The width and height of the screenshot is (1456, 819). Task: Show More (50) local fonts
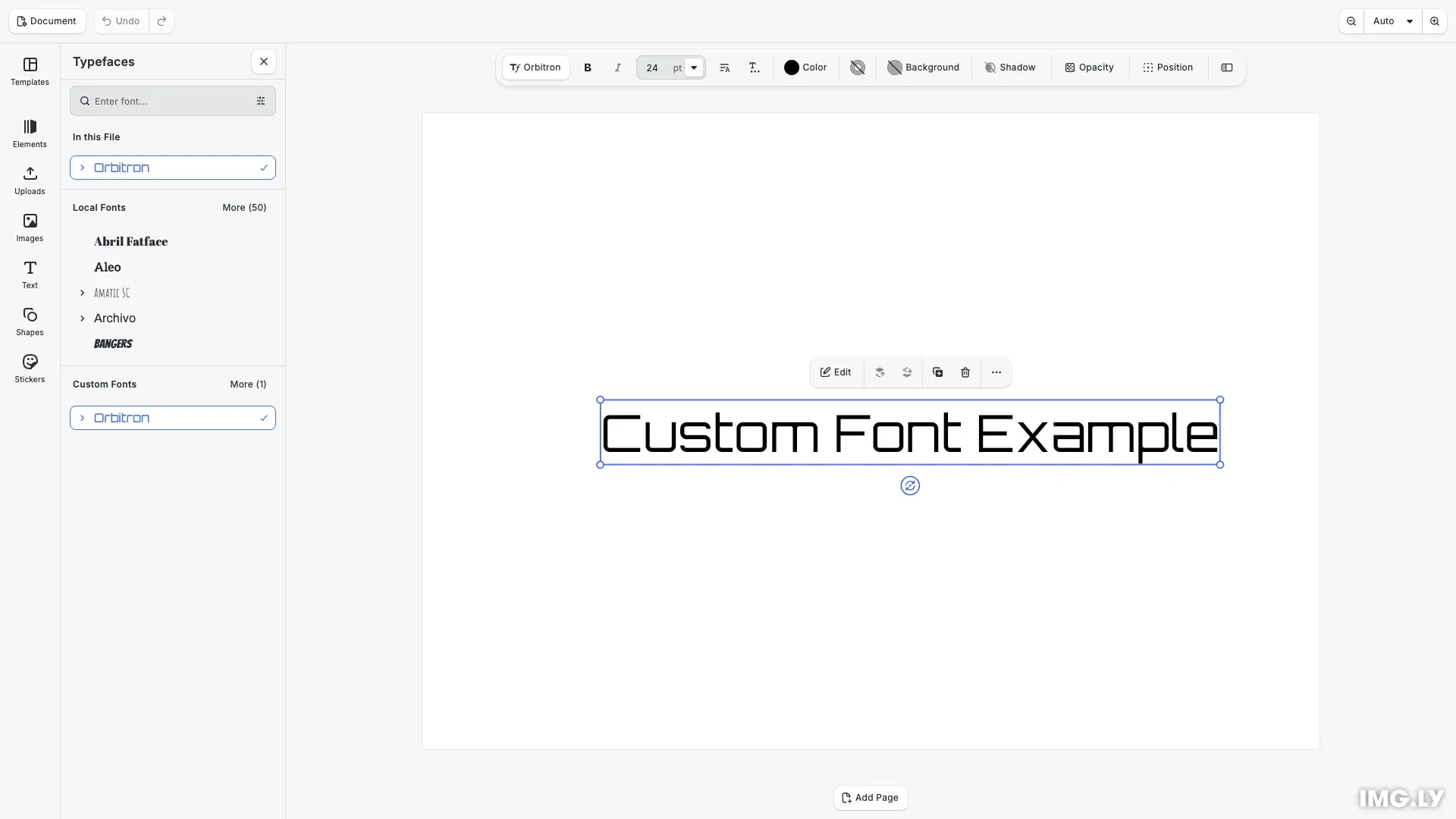click(244, 208)
